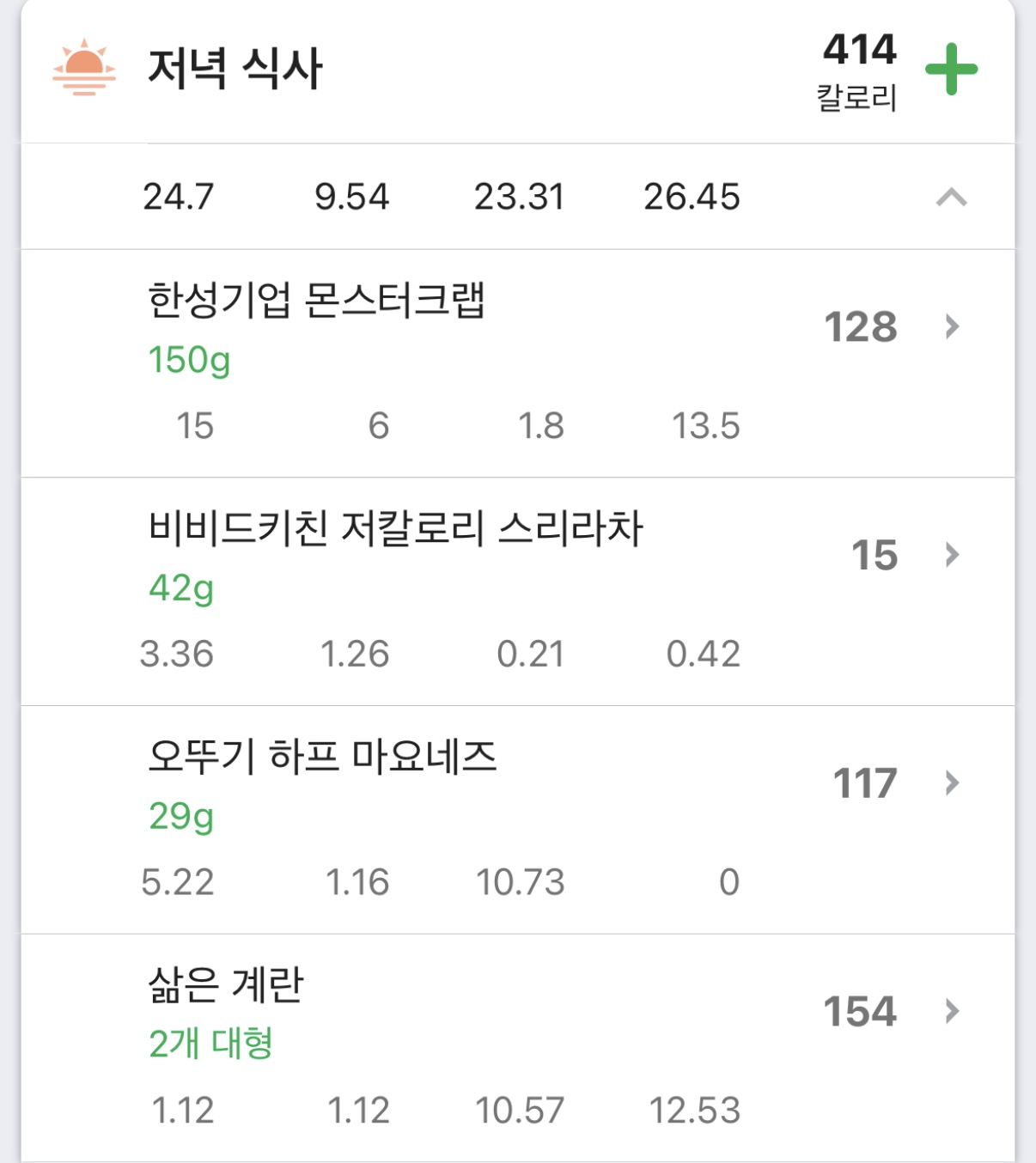Screen dimensions: 1036x1163
Task: Open the 비비드키친 저칼로리 스리라차 entry
Action: coord(518,592)
